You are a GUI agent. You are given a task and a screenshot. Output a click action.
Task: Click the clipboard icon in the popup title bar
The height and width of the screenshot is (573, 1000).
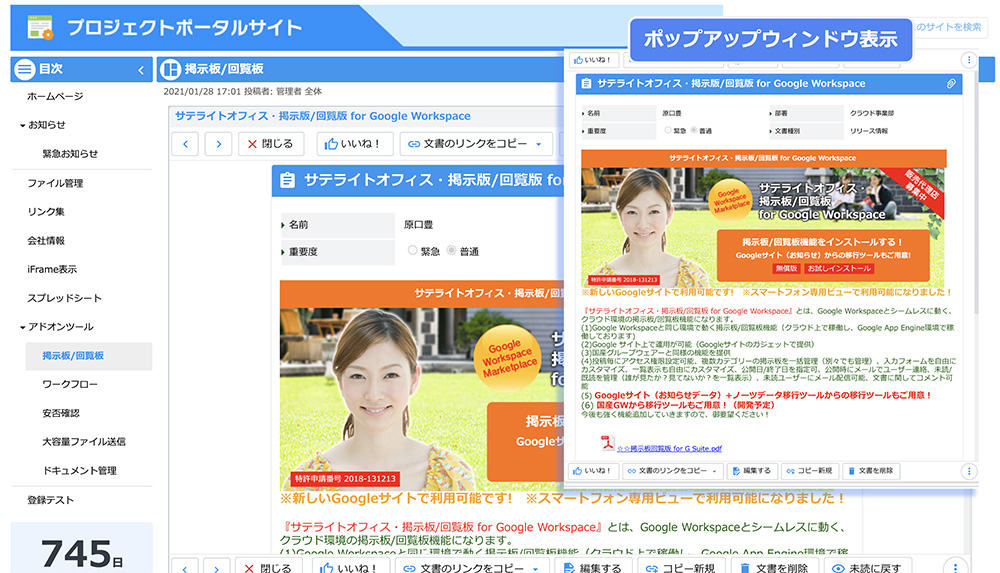(586, 84)
